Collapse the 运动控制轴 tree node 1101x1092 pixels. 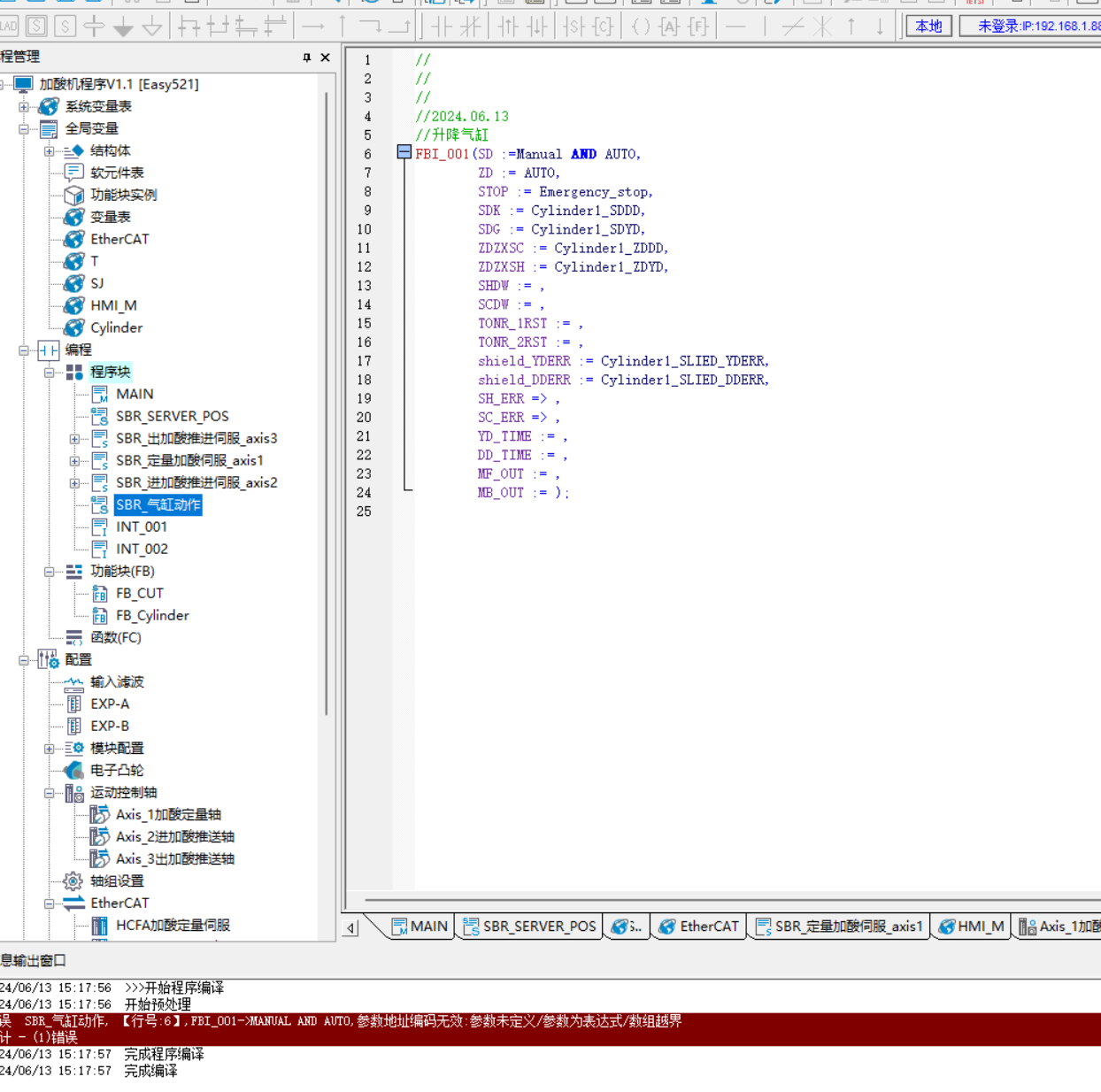[50, 793]
